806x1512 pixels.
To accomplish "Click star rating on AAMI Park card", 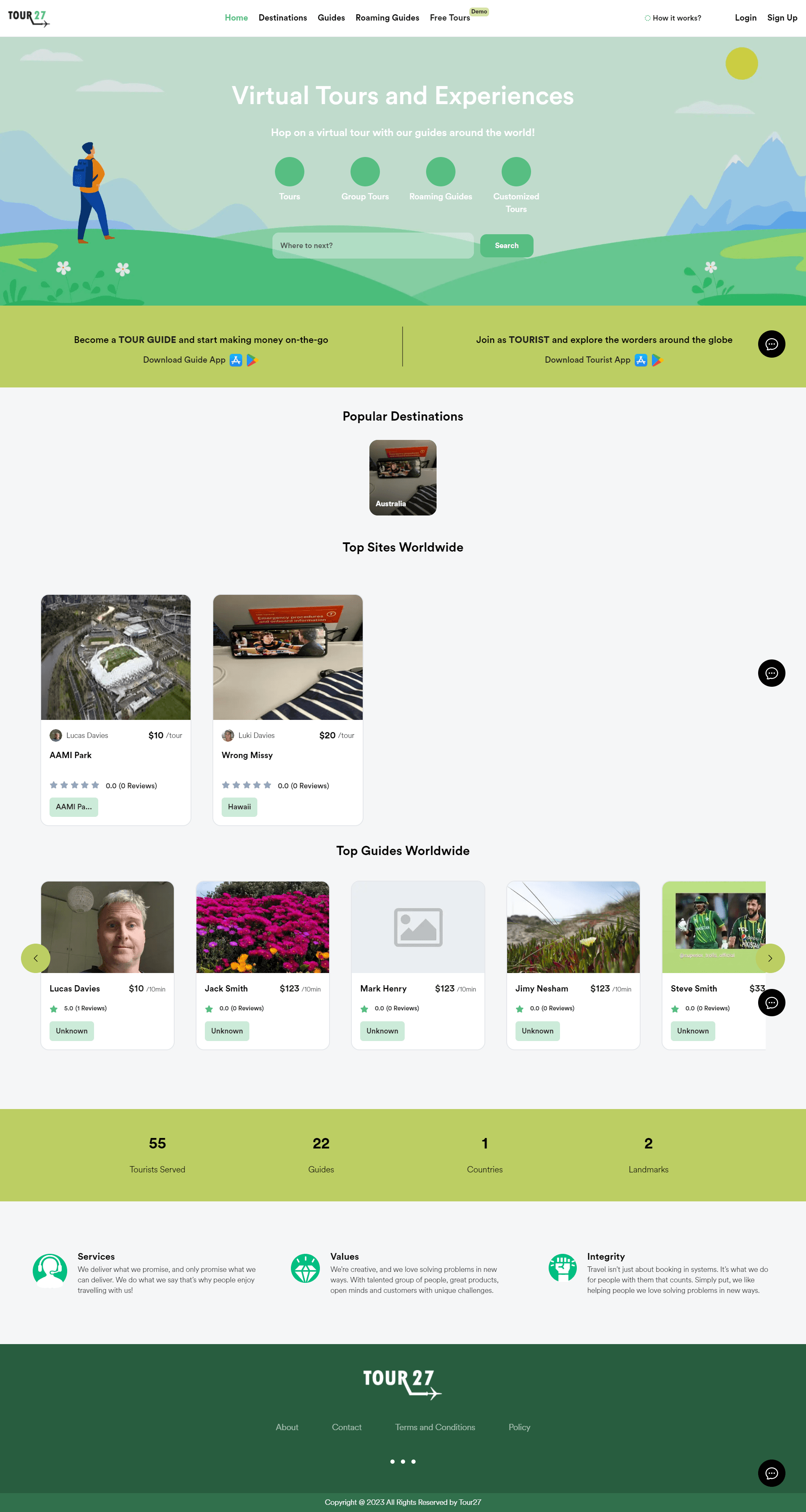I will pos(75,785).
